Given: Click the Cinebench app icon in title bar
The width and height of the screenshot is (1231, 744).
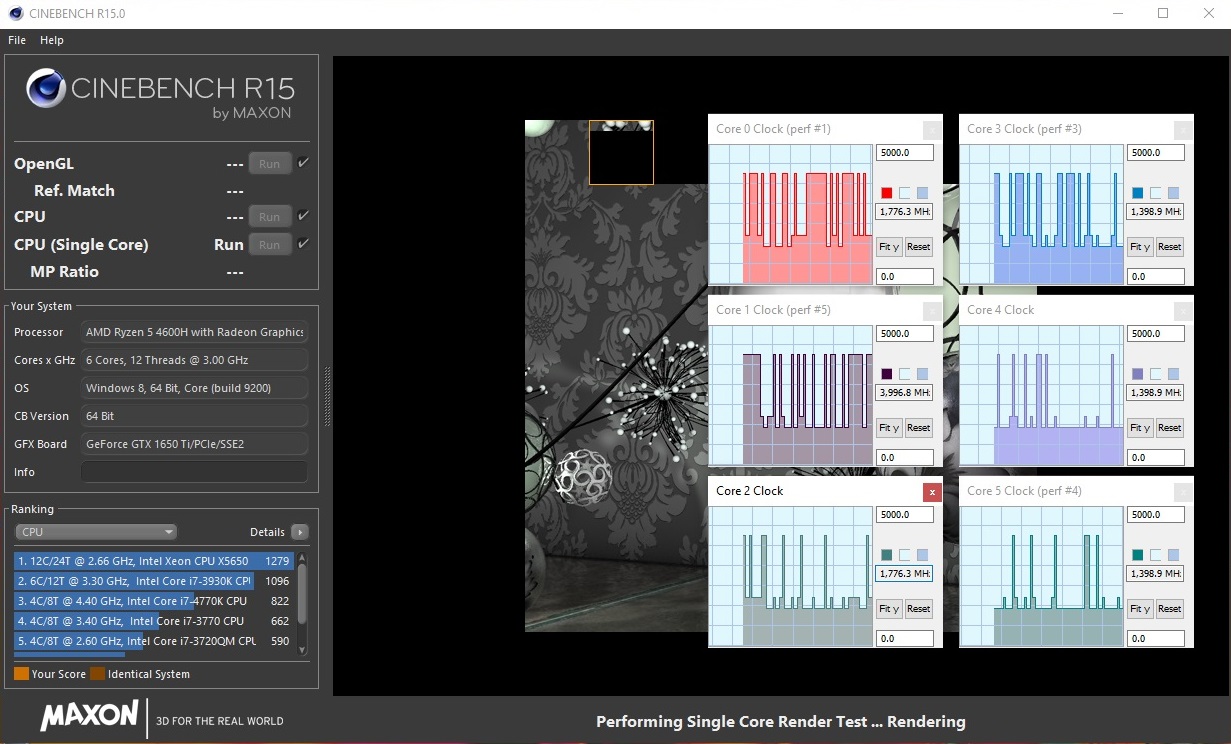Looking at the screenshot, I should (16, 14).
